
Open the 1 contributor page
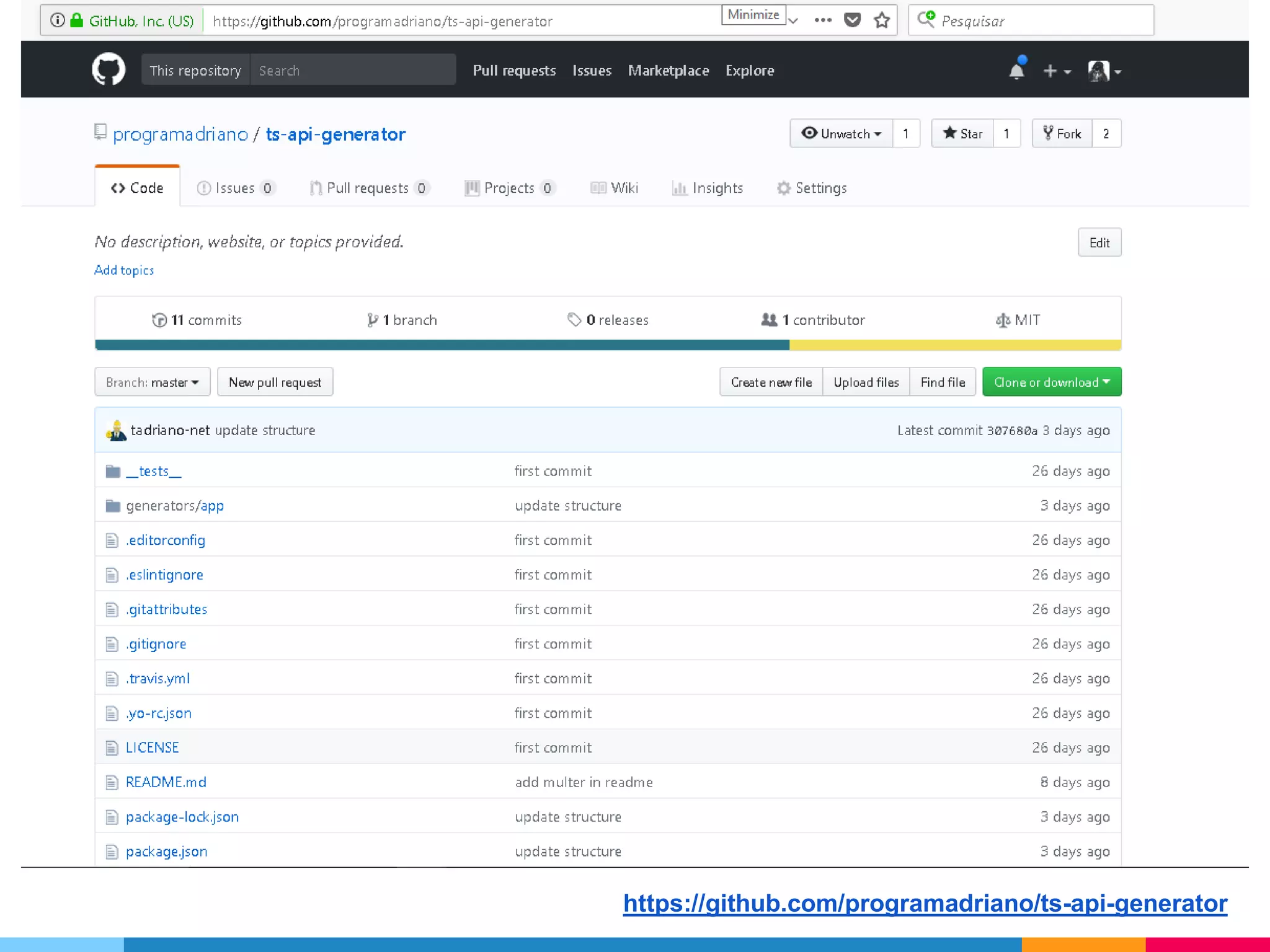tap(813, 320)
